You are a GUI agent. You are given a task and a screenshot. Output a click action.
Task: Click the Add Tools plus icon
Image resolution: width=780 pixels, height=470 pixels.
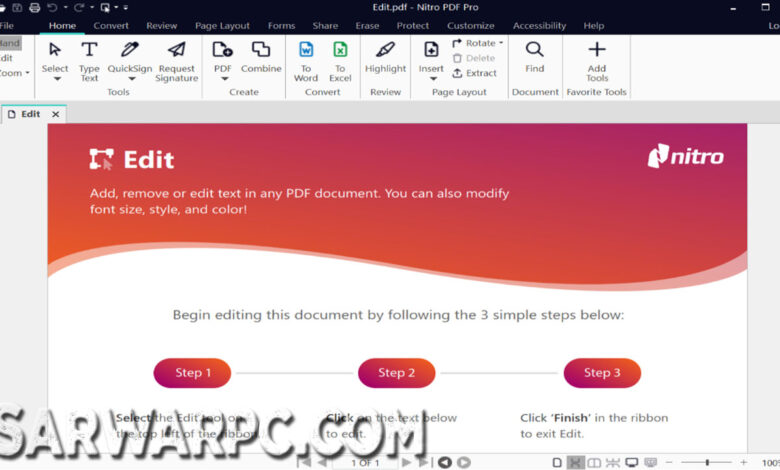pyautogui.click(x=597, y=49)
